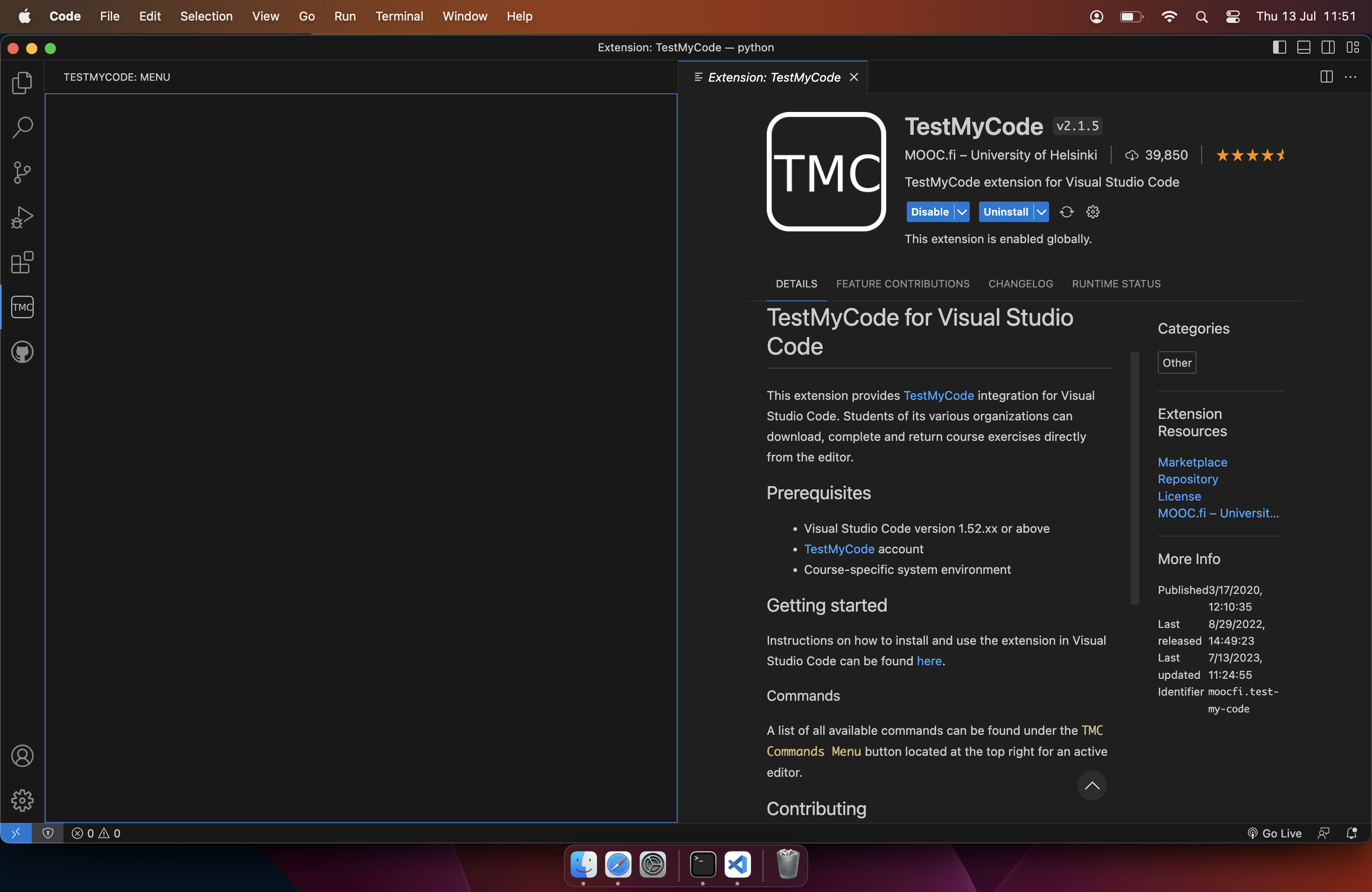Click the scroll-to-top arrow button
The height and width of the screenshot is (892, 1372).
pos(1092,785)
